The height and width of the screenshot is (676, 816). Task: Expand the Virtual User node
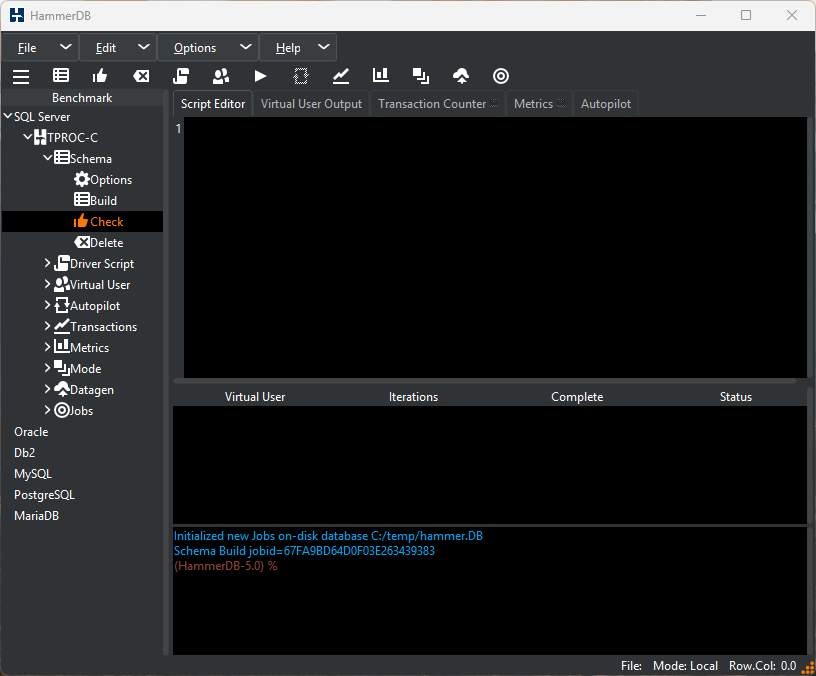point(47,284)
